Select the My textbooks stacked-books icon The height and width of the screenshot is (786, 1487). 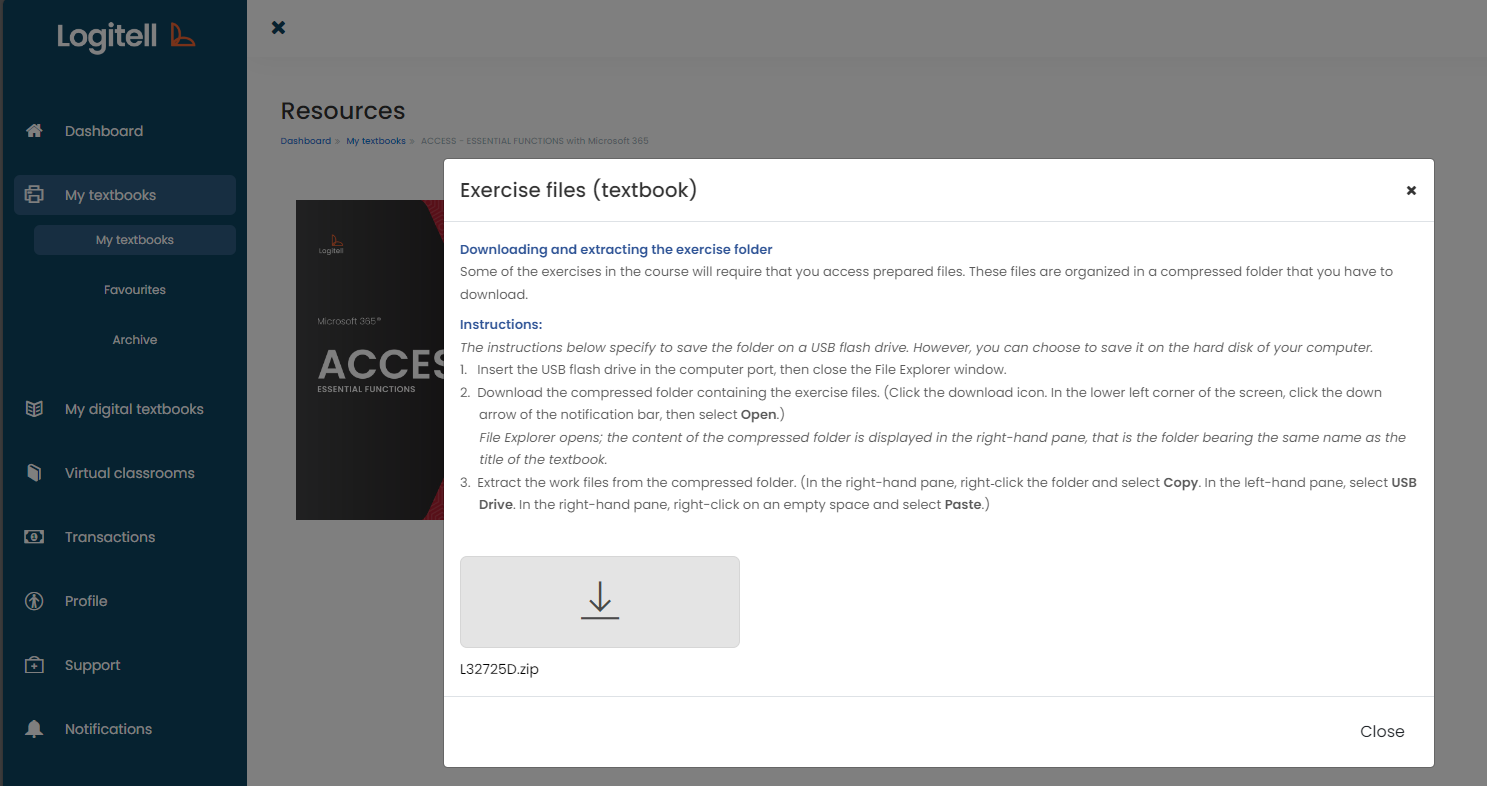coord(33,194)
